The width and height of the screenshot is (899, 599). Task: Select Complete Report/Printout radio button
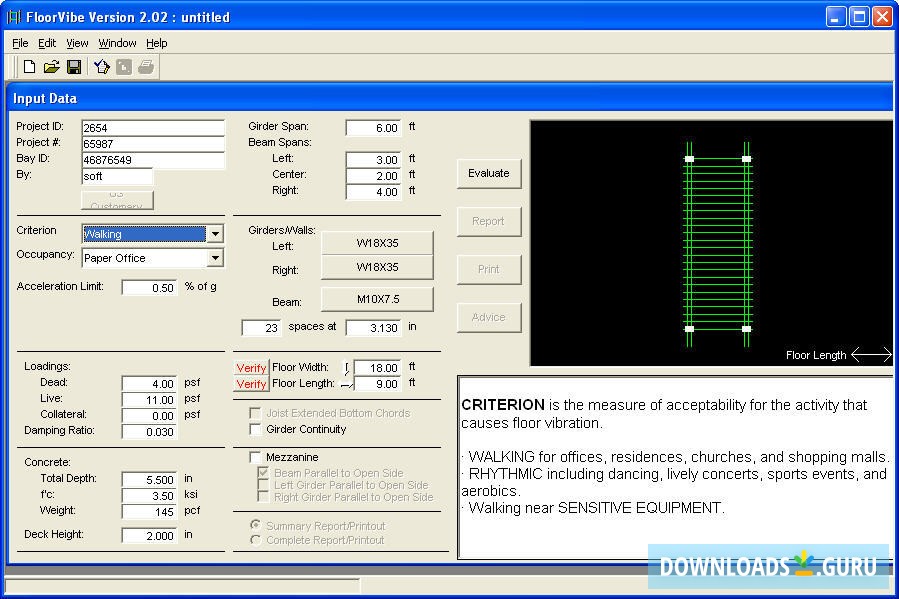point(256,540)
